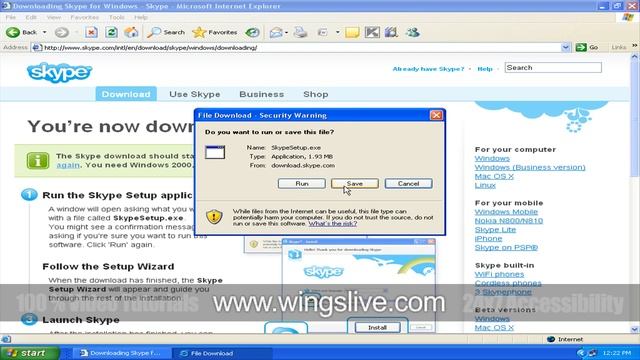Open the Back history dropdown arrow
Screen dimensions: 640x360
(x=44, y=32)
